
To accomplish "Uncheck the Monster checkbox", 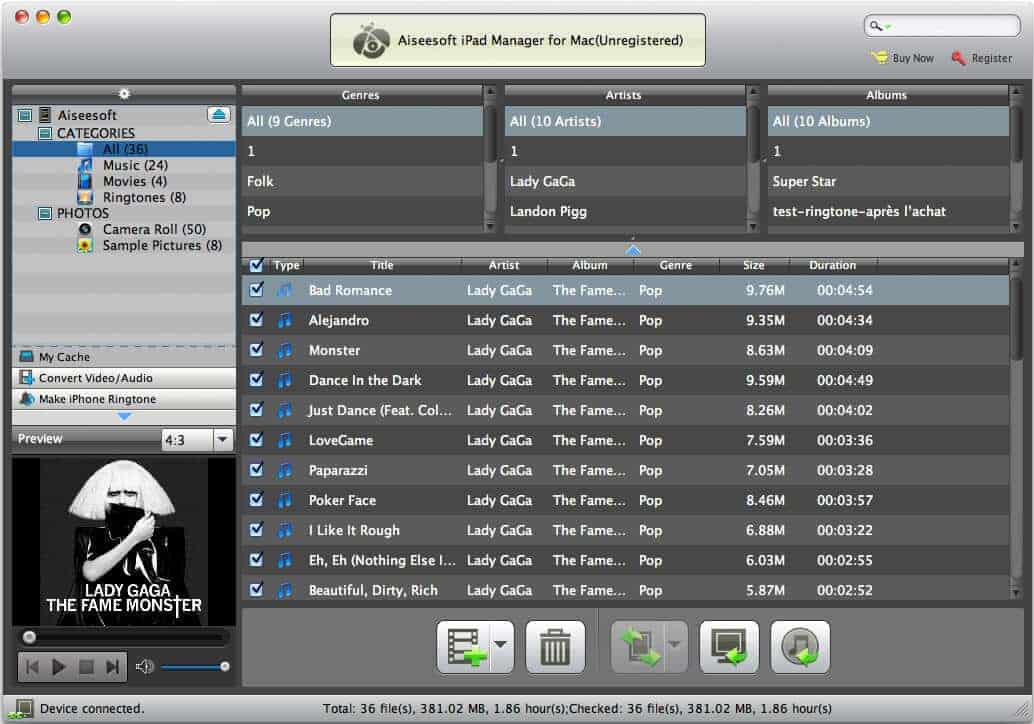I will (x=257, y=349).
